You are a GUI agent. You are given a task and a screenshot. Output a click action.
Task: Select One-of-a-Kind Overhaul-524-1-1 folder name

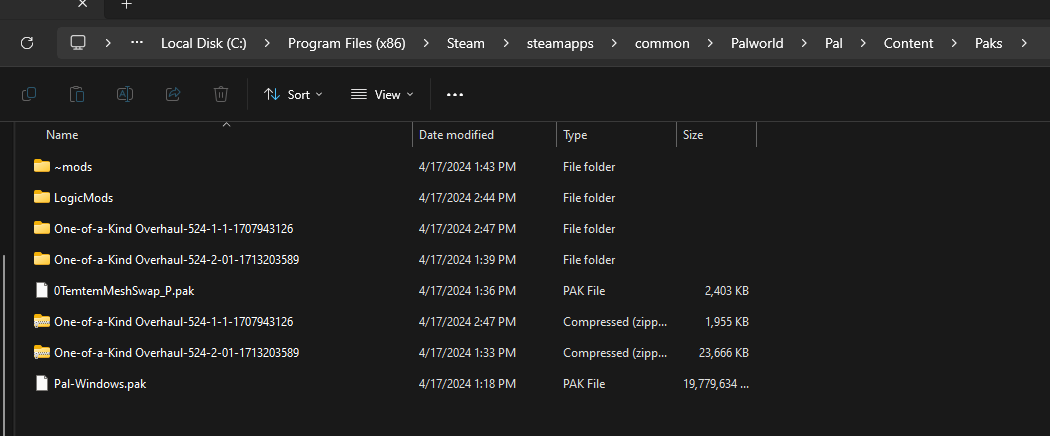tap(173, 228)
